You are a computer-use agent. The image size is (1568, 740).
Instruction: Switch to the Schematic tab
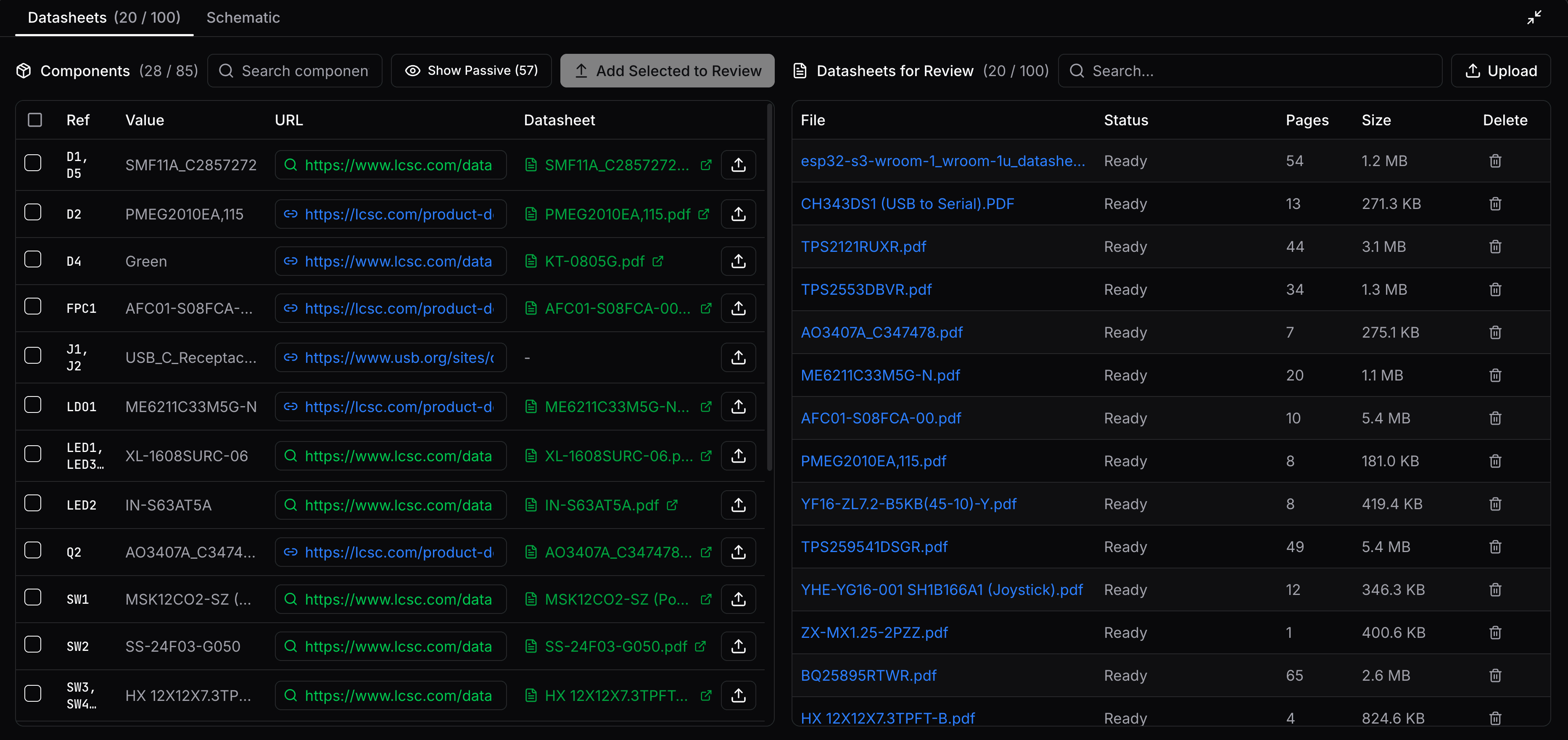pyautogui.click(x=243, y=18)
